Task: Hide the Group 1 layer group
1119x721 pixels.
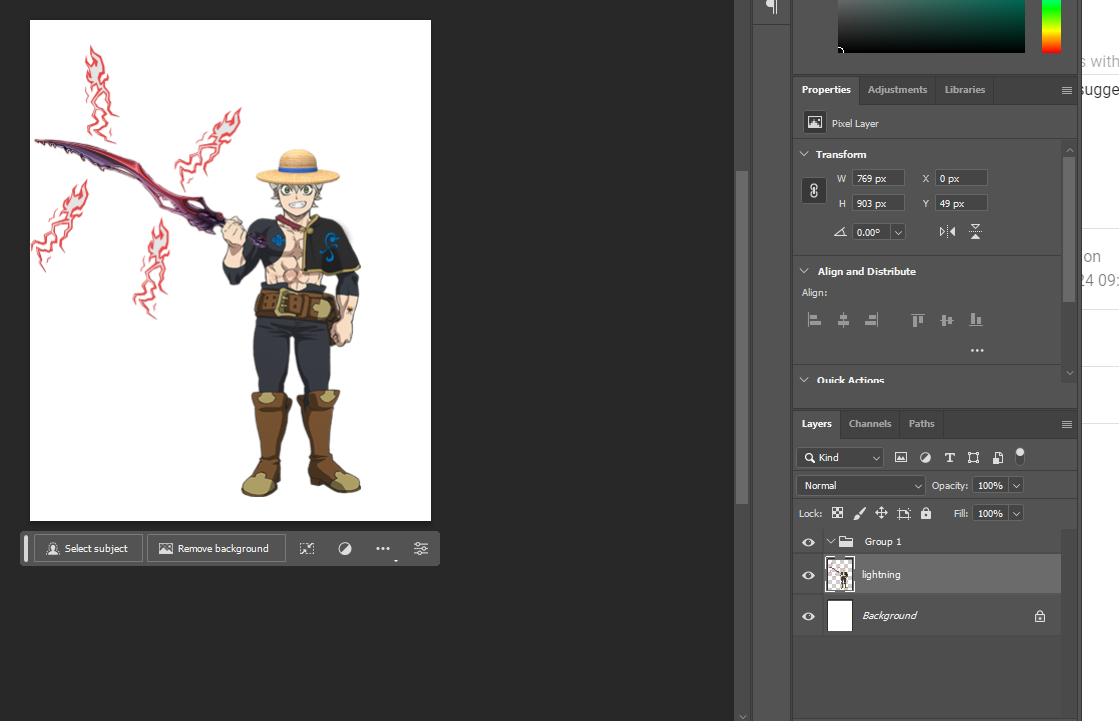Action: (x=809, y=542)
